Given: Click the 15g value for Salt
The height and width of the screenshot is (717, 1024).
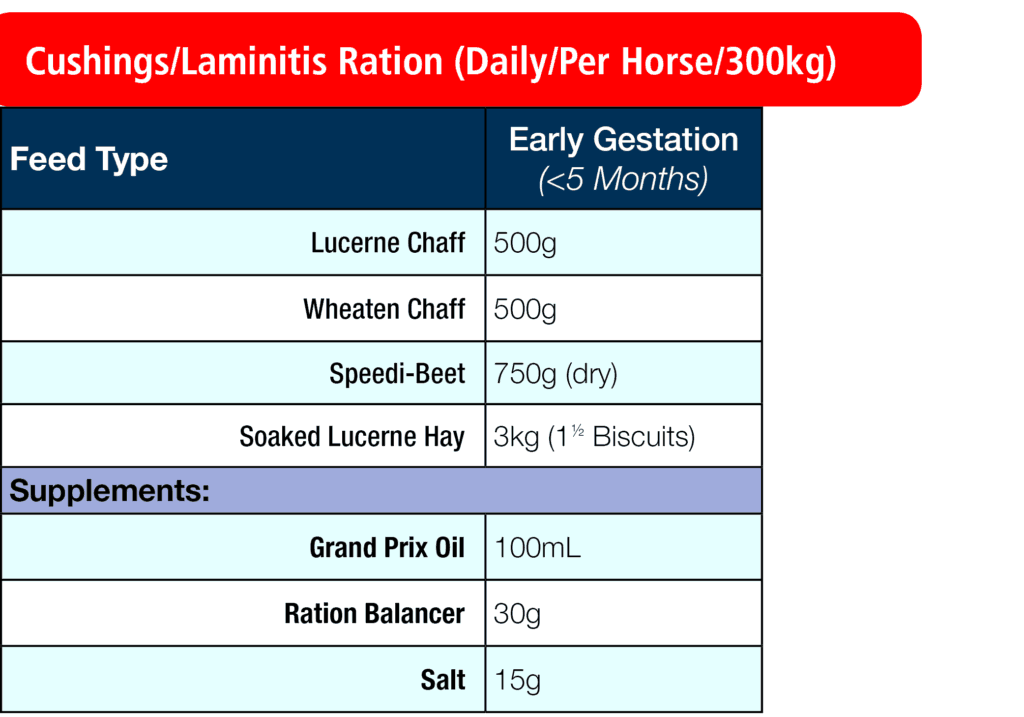Looking at the screenshot, I should click(x=517, y=680).
